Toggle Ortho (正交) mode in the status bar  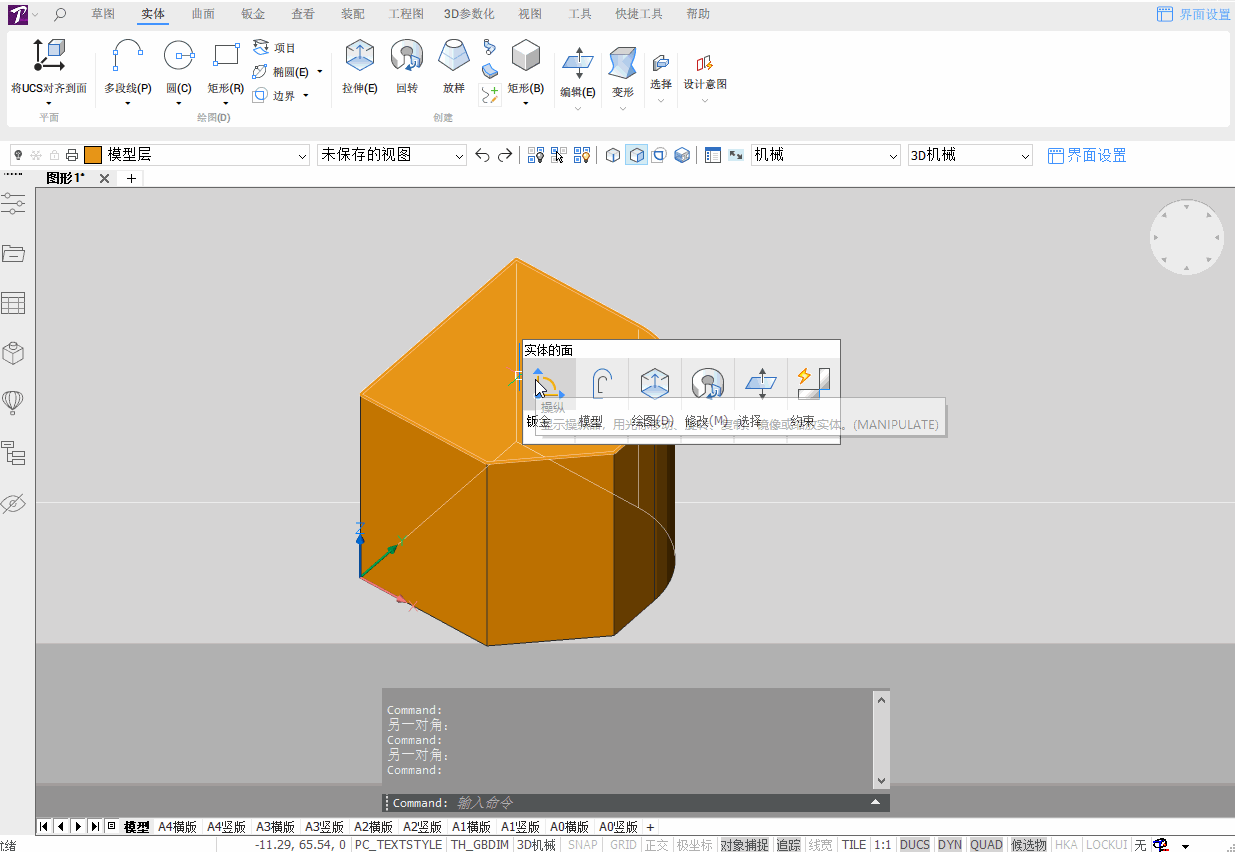(x=656, y=845)
